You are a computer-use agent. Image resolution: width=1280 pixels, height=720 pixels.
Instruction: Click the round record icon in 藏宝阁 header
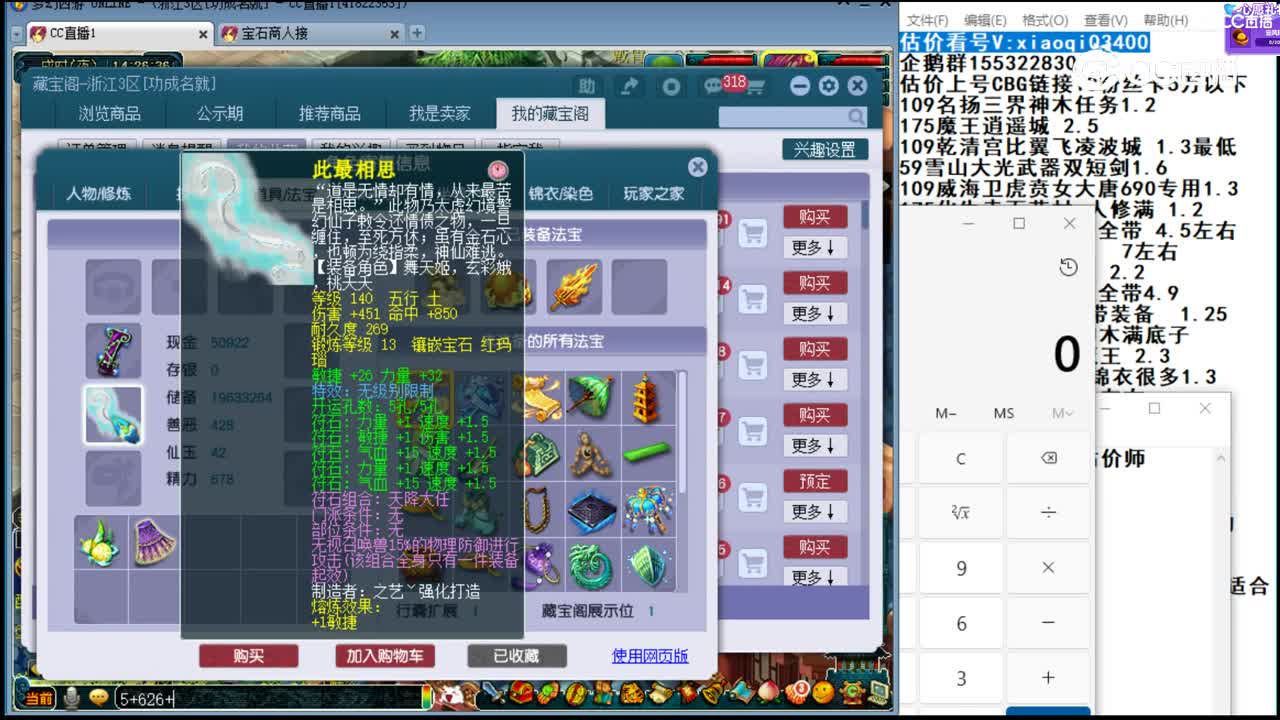pos(671,87)
